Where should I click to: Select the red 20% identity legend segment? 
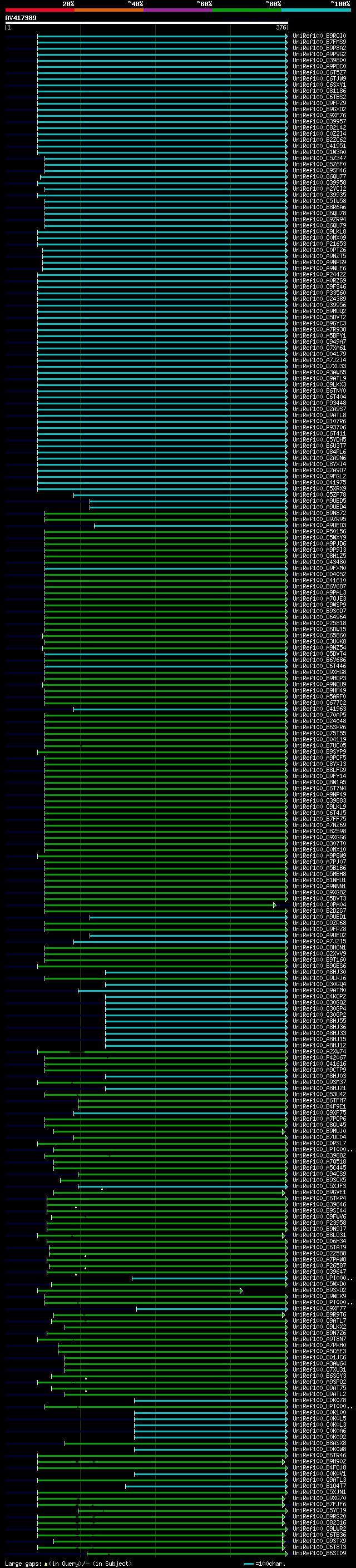39,10
